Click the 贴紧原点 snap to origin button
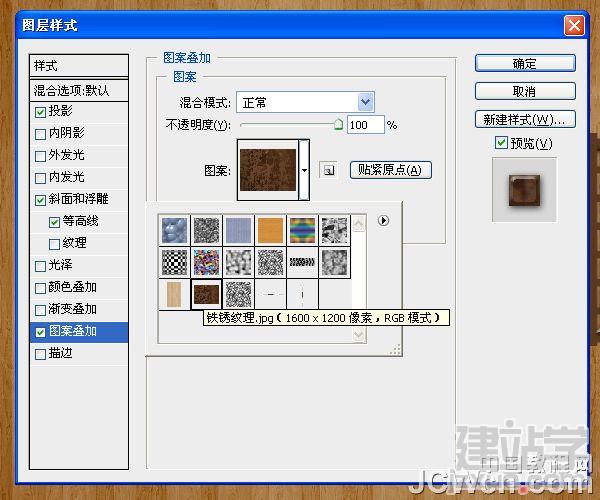The image size is (600, 500). [391, 170]
